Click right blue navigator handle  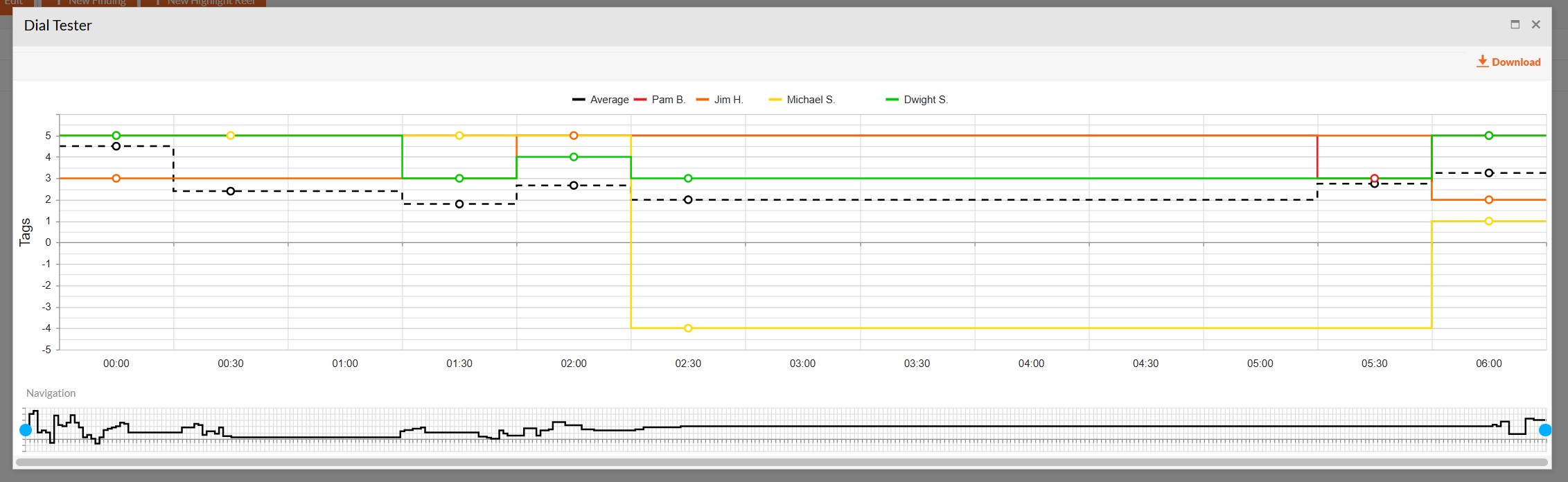(1545, 430)
